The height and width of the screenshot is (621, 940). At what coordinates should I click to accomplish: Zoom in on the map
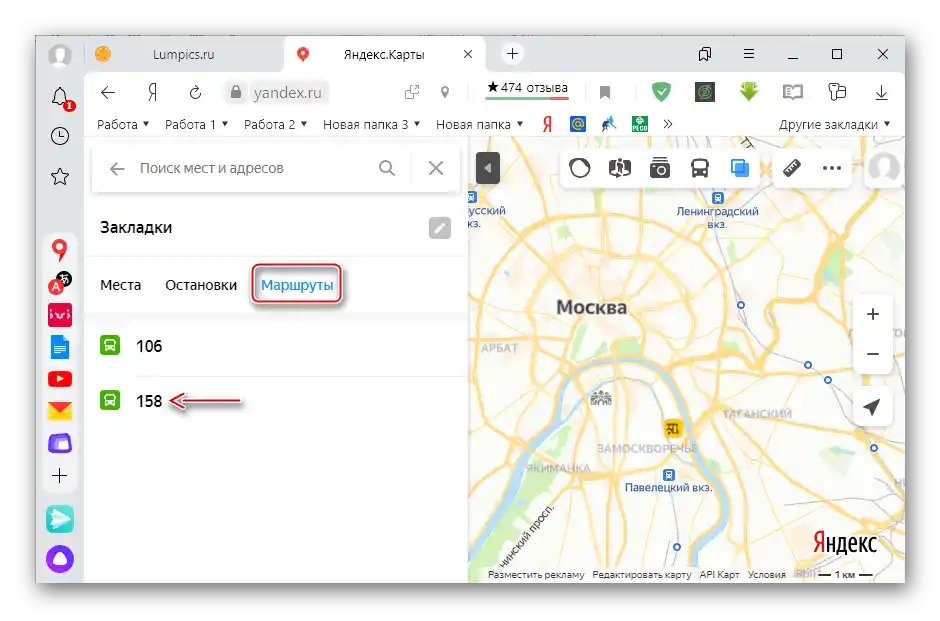click(x=873, y=314)
